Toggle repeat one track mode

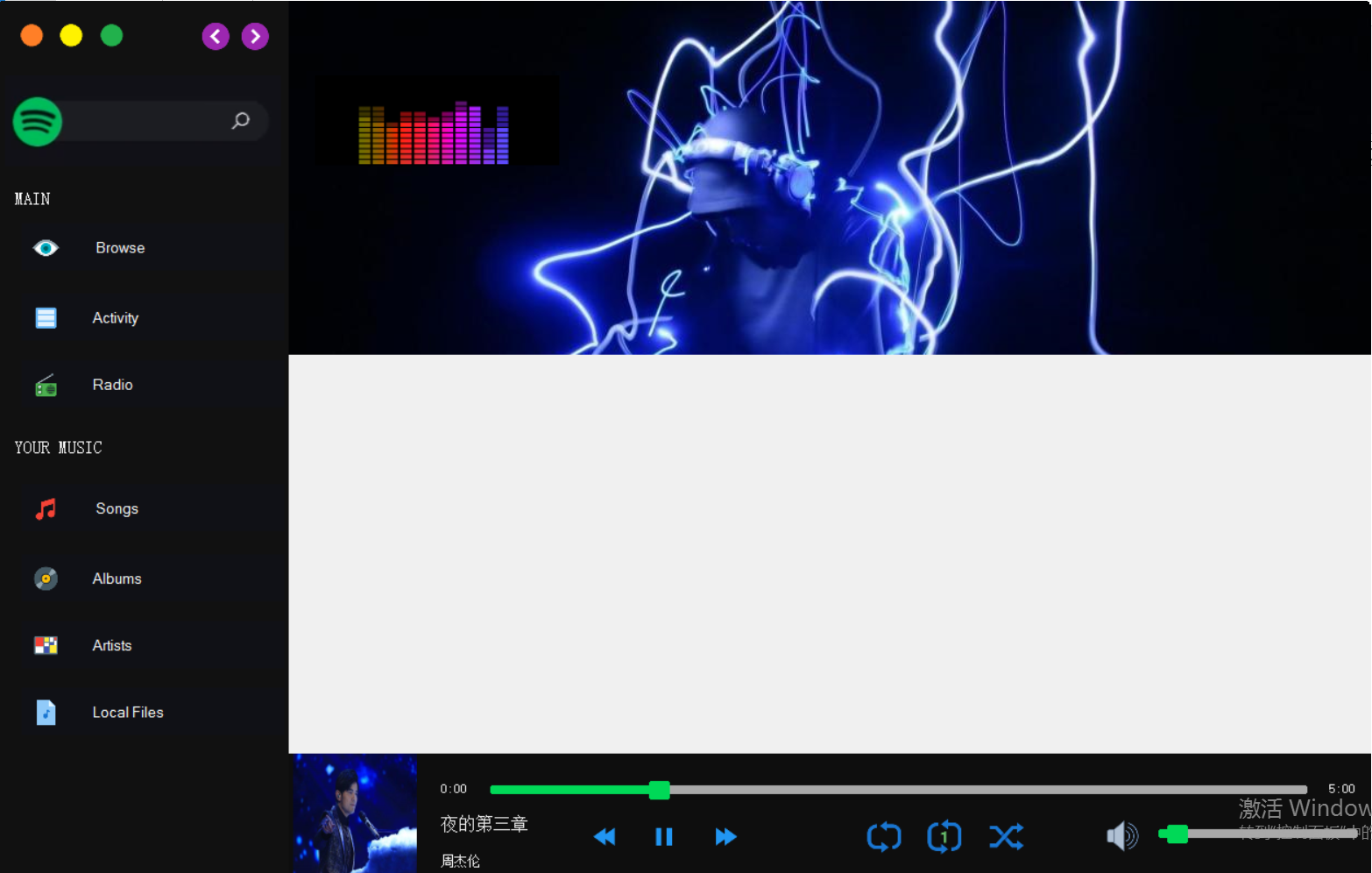(944, 836)
